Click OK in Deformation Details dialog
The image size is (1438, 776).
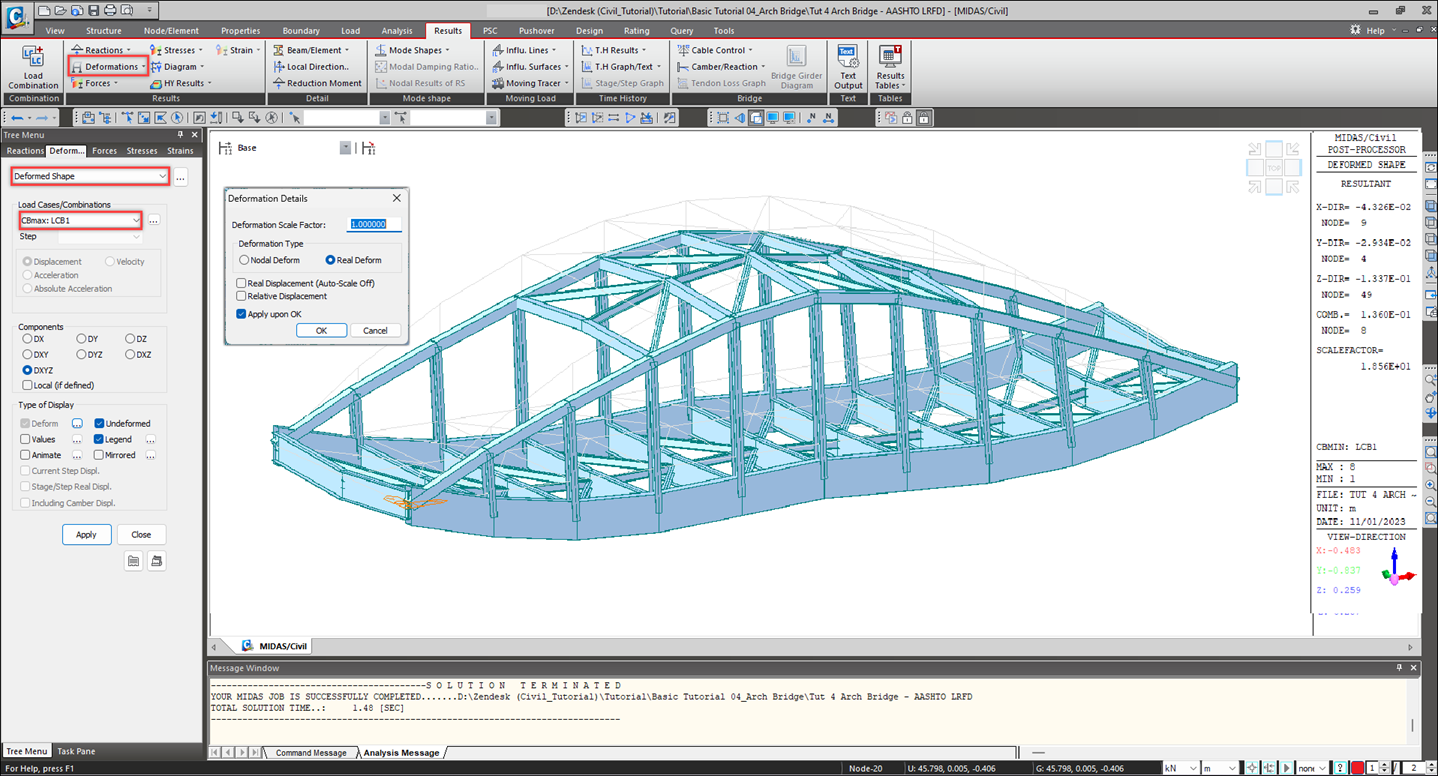[321, 330]
